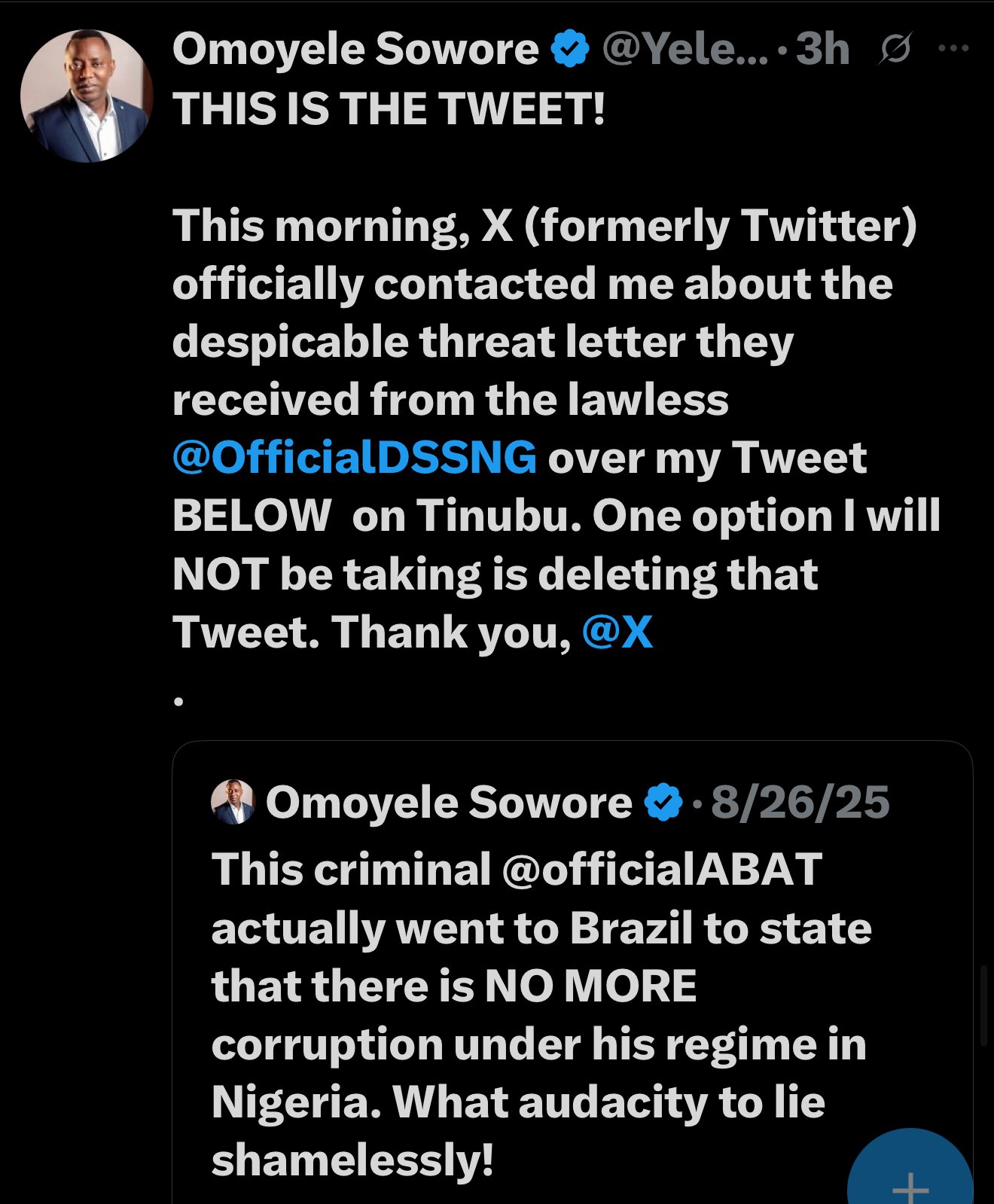
Task: Follow the @X mention link
Action: coord(617,632)
